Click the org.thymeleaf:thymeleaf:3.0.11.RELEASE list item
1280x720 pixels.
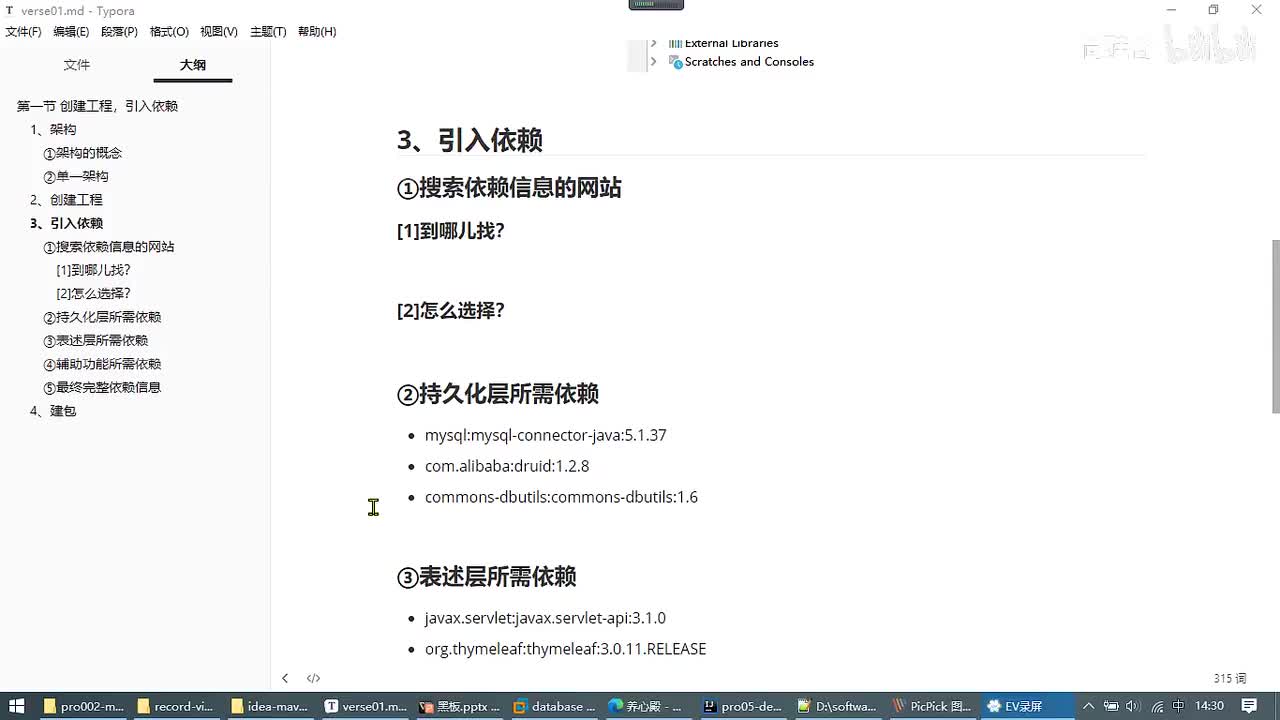point(565,649)
